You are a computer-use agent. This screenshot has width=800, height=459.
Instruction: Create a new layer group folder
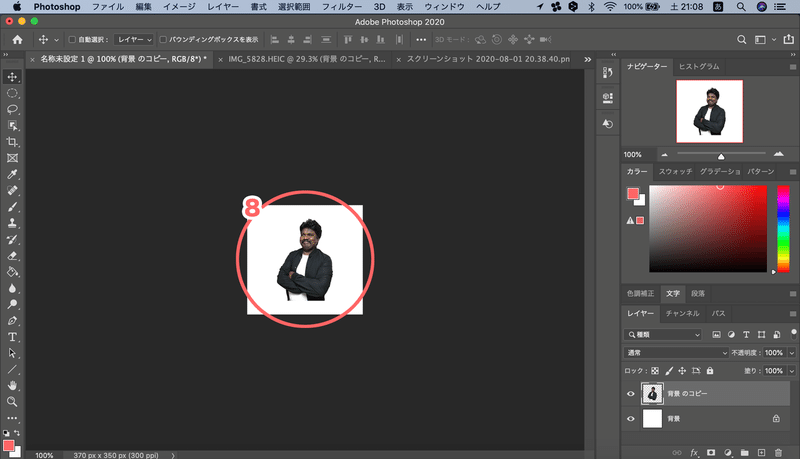coord(744,452)
